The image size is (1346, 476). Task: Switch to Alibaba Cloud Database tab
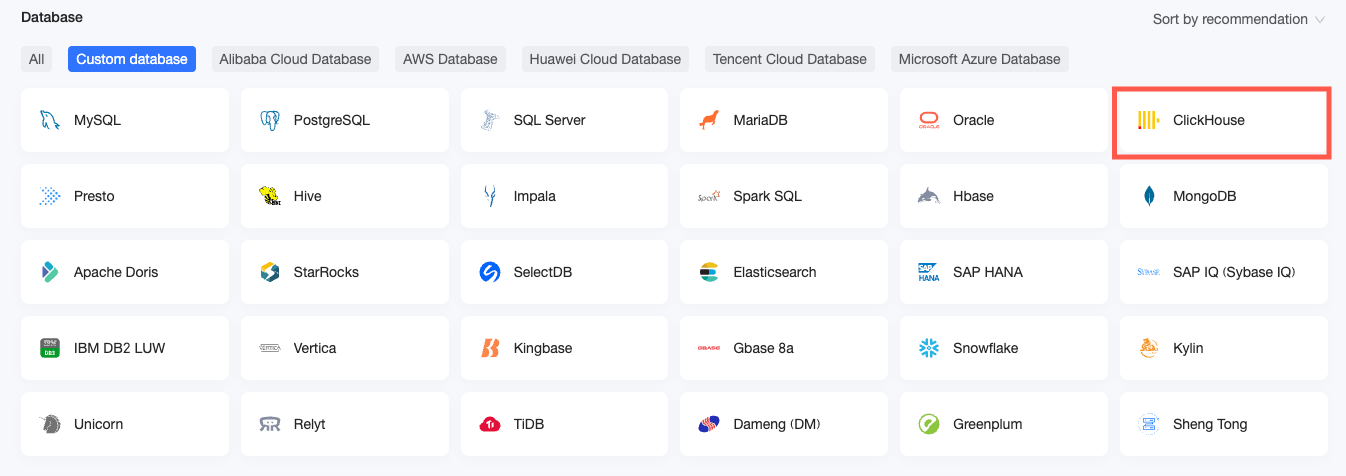coord(295,59)
